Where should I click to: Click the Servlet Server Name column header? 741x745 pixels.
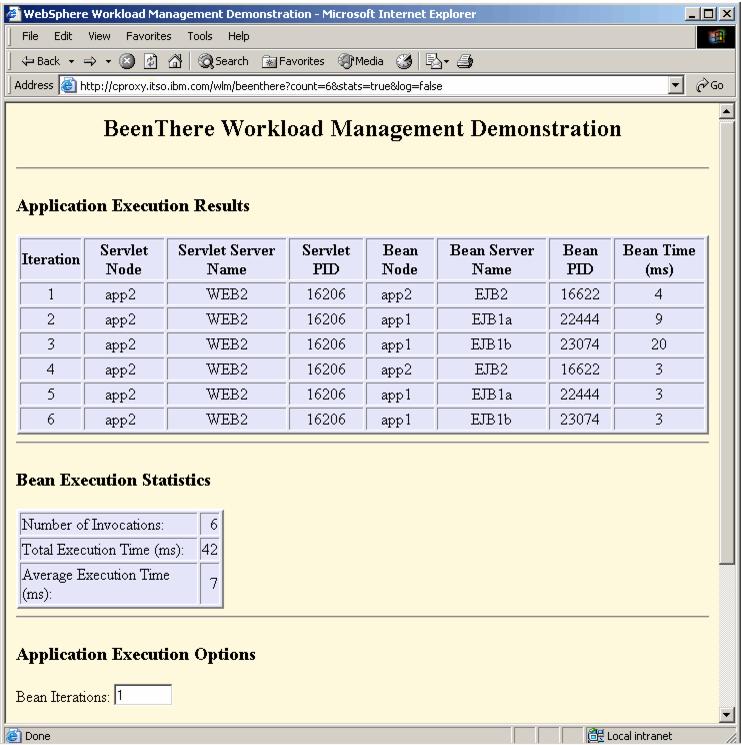[x=227, y=259]
